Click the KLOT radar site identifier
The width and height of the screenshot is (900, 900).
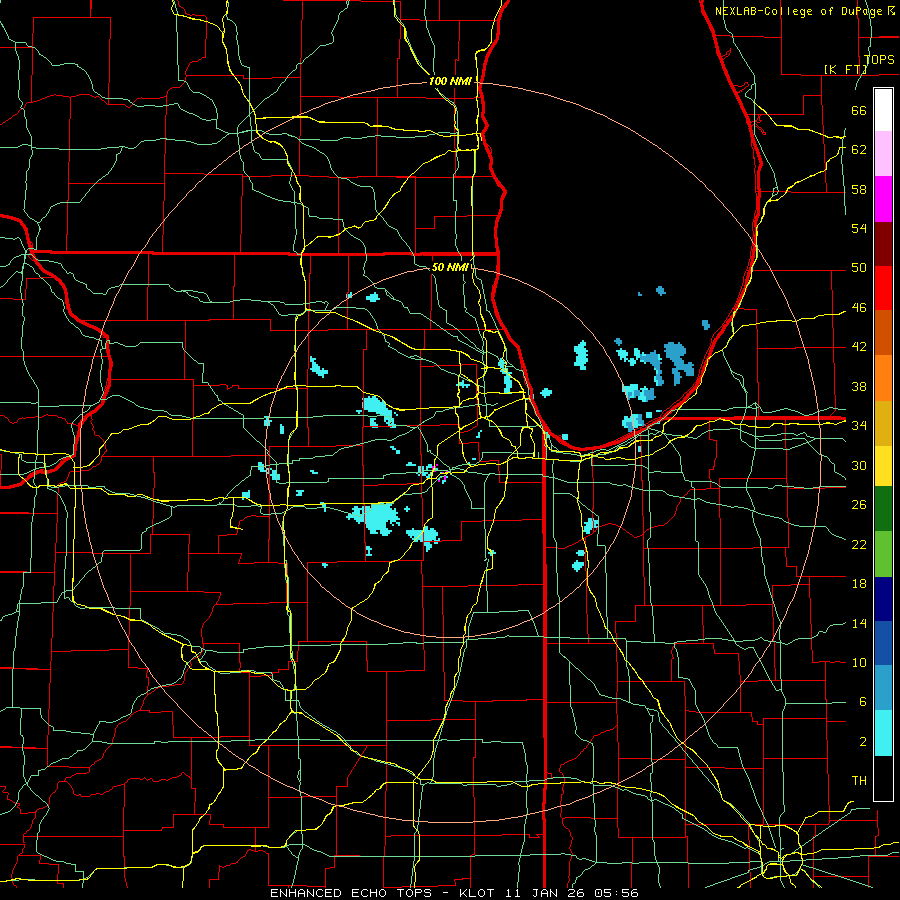479,893
